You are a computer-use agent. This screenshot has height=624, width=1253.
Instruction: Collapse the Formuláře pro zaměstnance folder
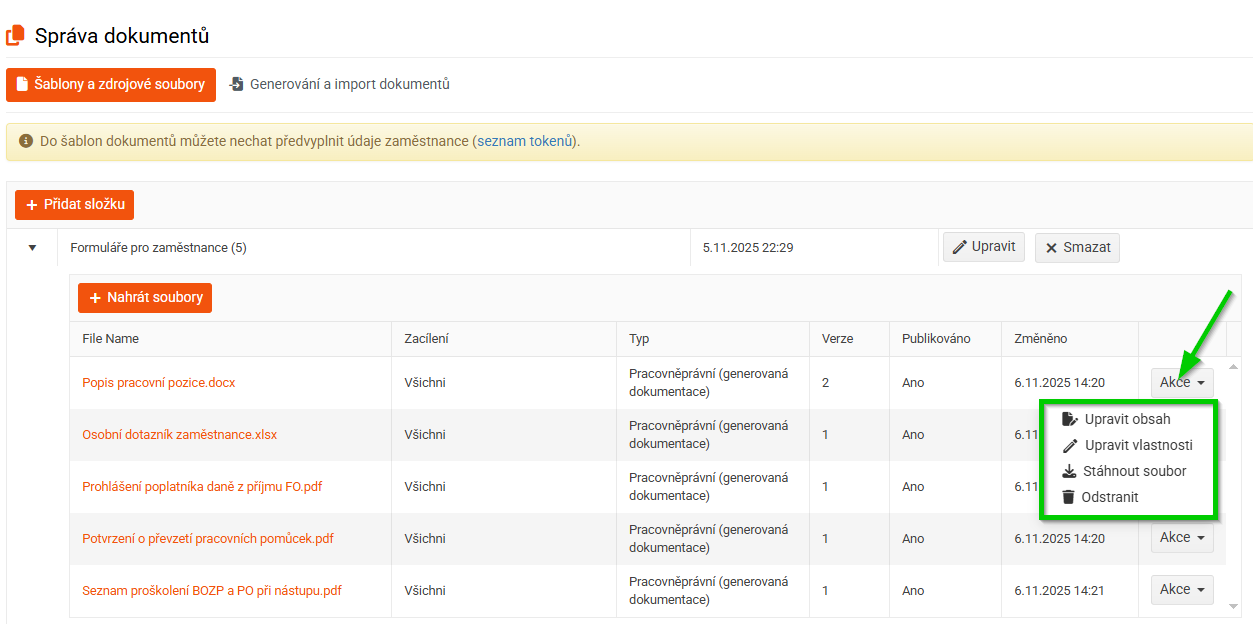click(32, 248)
